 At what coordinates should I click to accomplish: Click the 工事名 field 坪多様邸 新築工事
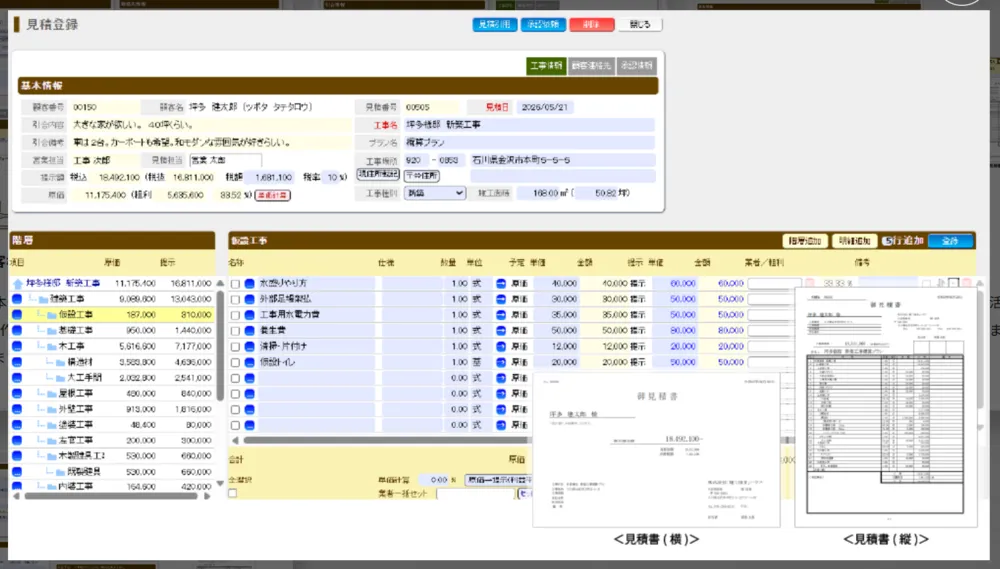pos(529,125)
